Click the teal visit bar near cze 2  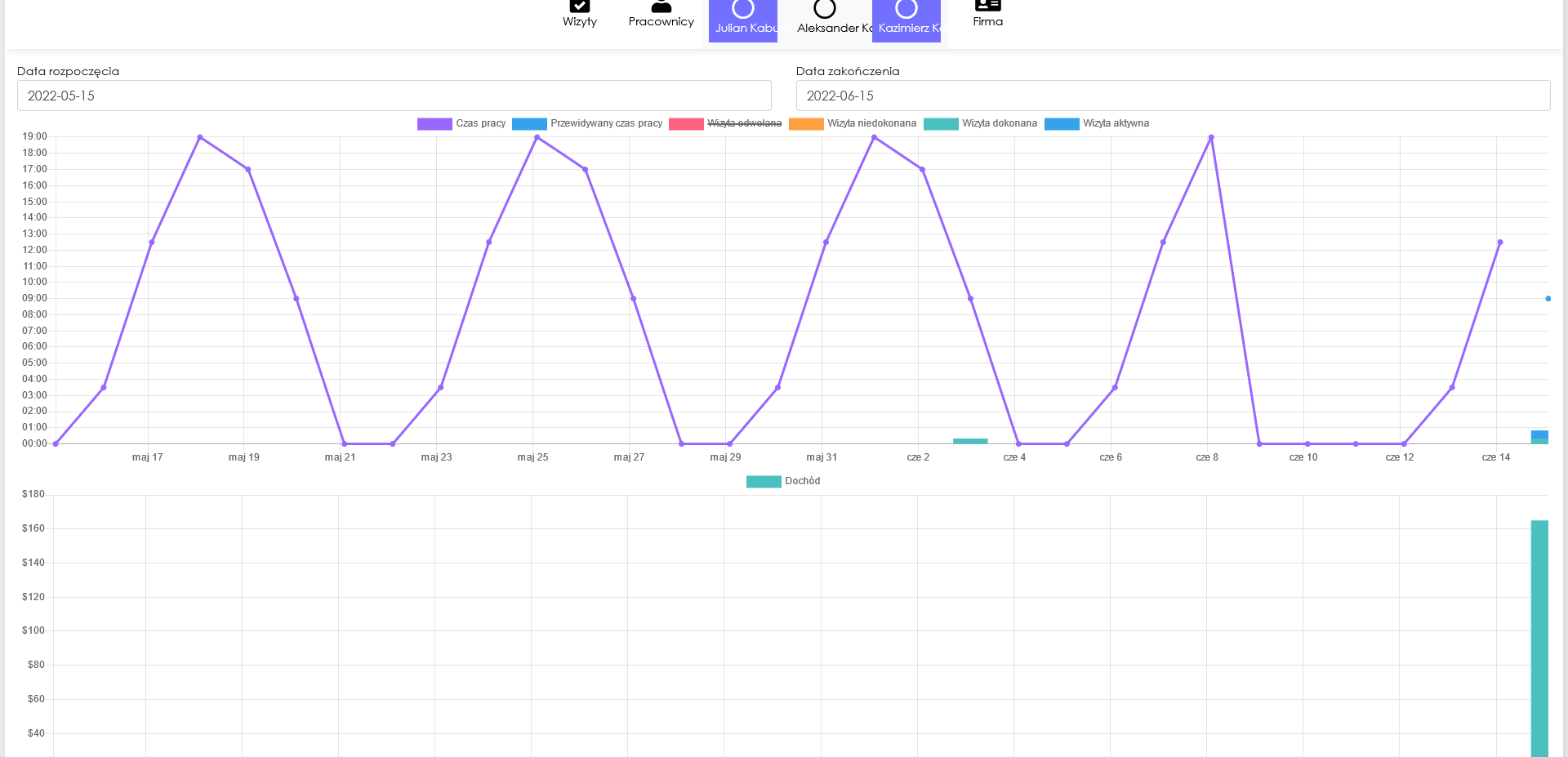tap(970, 441)
